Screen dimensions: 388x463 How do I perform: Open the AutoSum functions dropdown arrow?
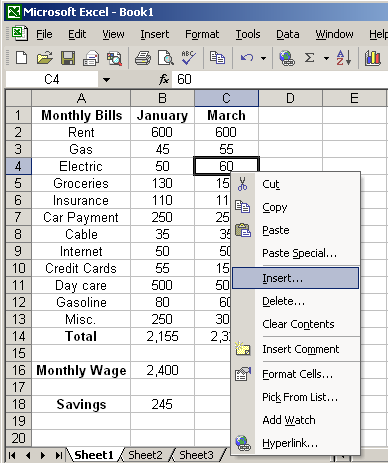click(x=326, y=58)
